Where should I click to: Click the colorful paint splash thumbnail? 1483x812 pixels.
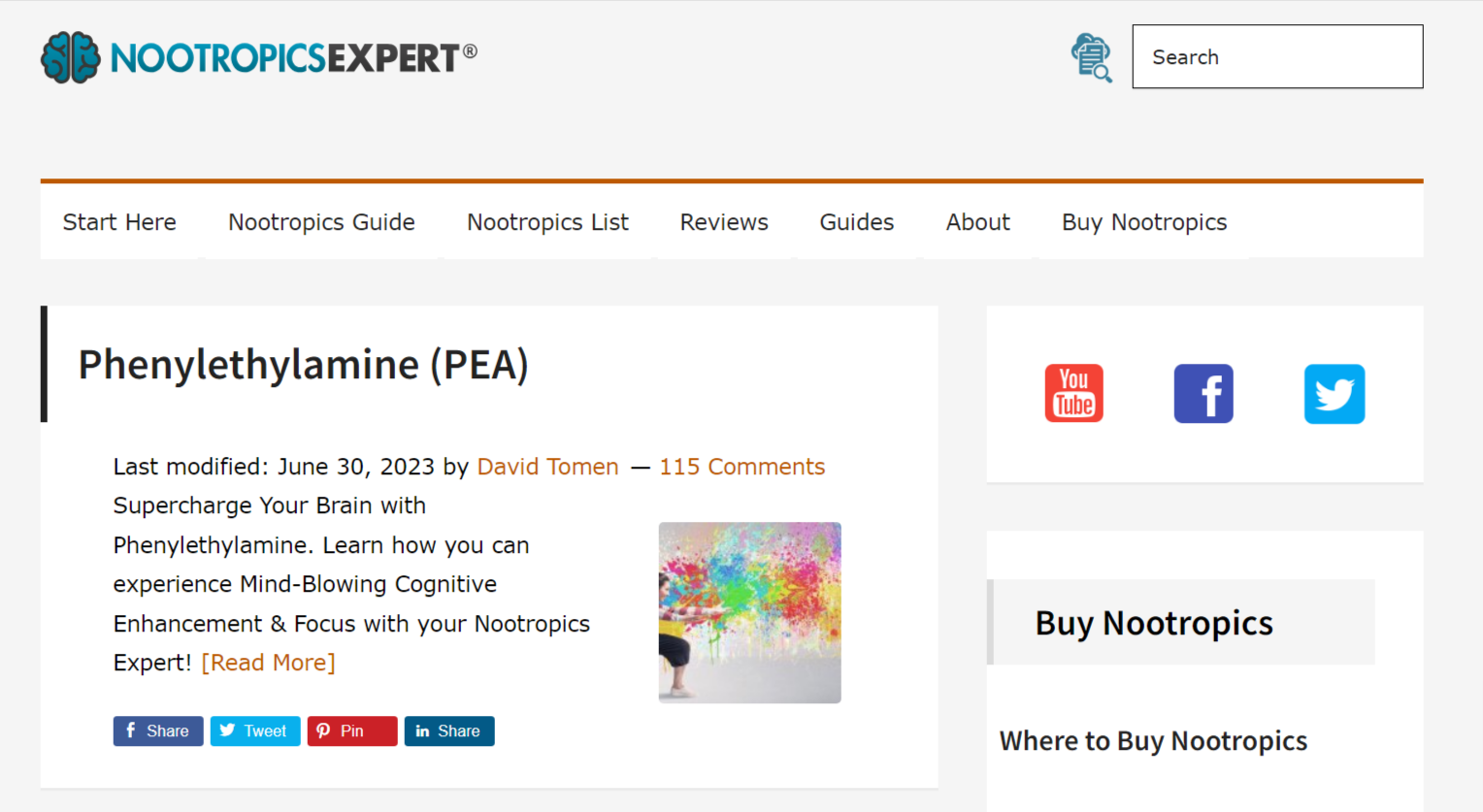[749, 612]
